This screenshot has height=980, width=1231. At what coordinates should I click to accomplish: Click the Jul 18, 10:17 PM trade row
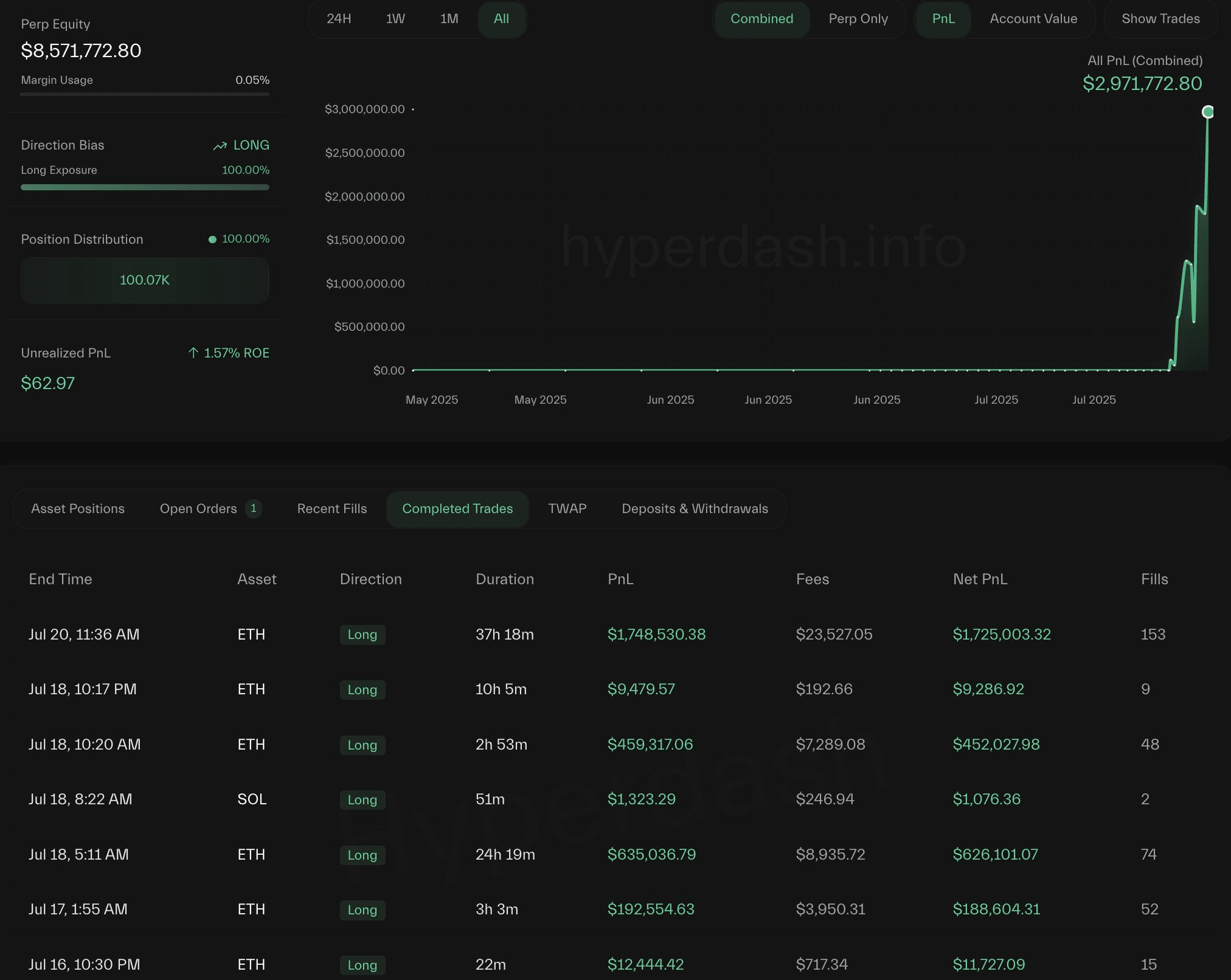point(611,689)
